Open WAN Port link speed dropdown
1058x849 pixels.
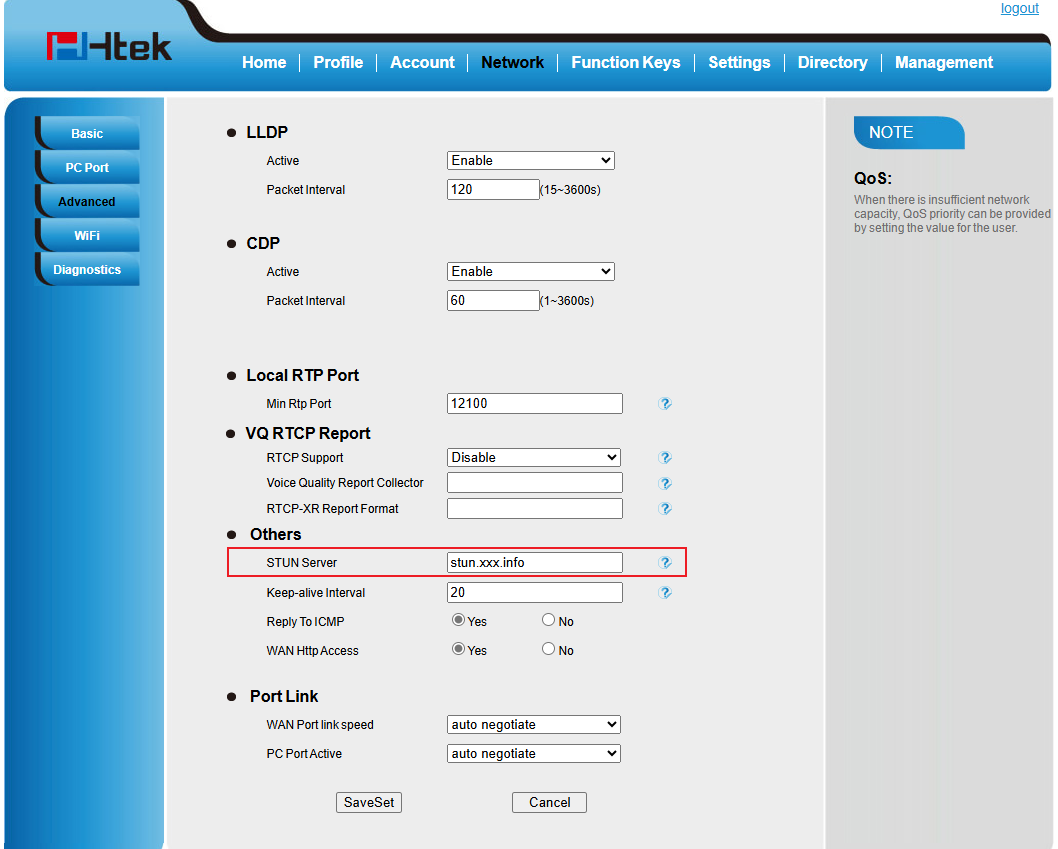533,725
